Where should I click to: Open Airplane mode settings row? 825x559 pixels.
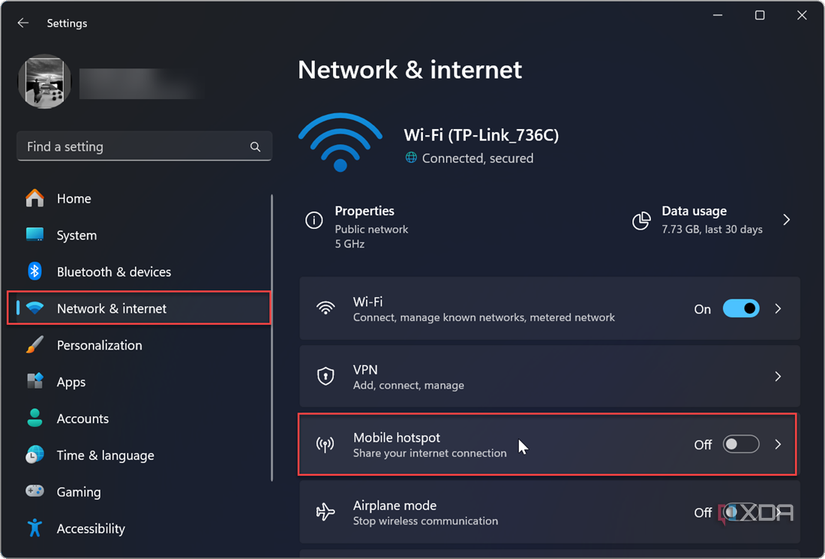(x=500, y=512)
